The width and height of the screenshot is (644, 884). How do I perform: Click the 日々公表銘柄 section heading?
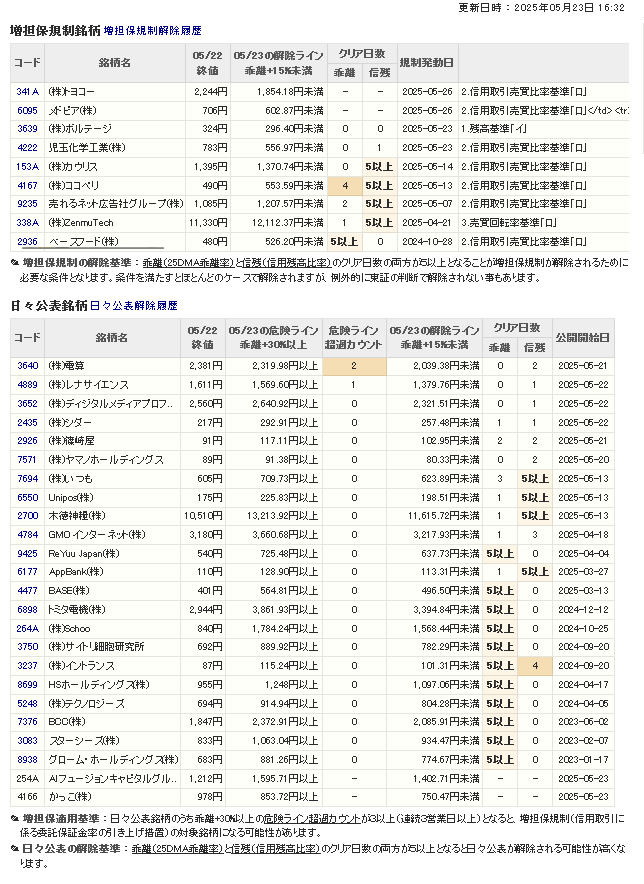[x=49, y=306]
